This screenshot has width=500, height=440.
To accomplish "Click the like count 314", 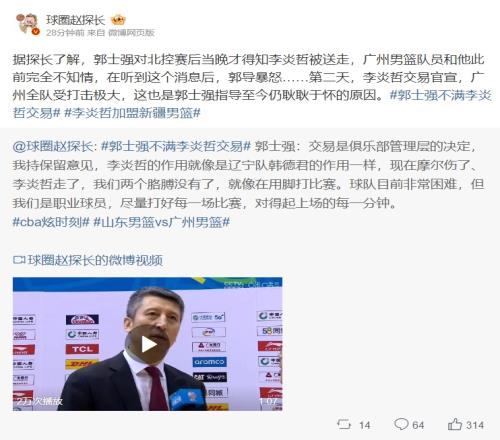I will tap(475, 425).
